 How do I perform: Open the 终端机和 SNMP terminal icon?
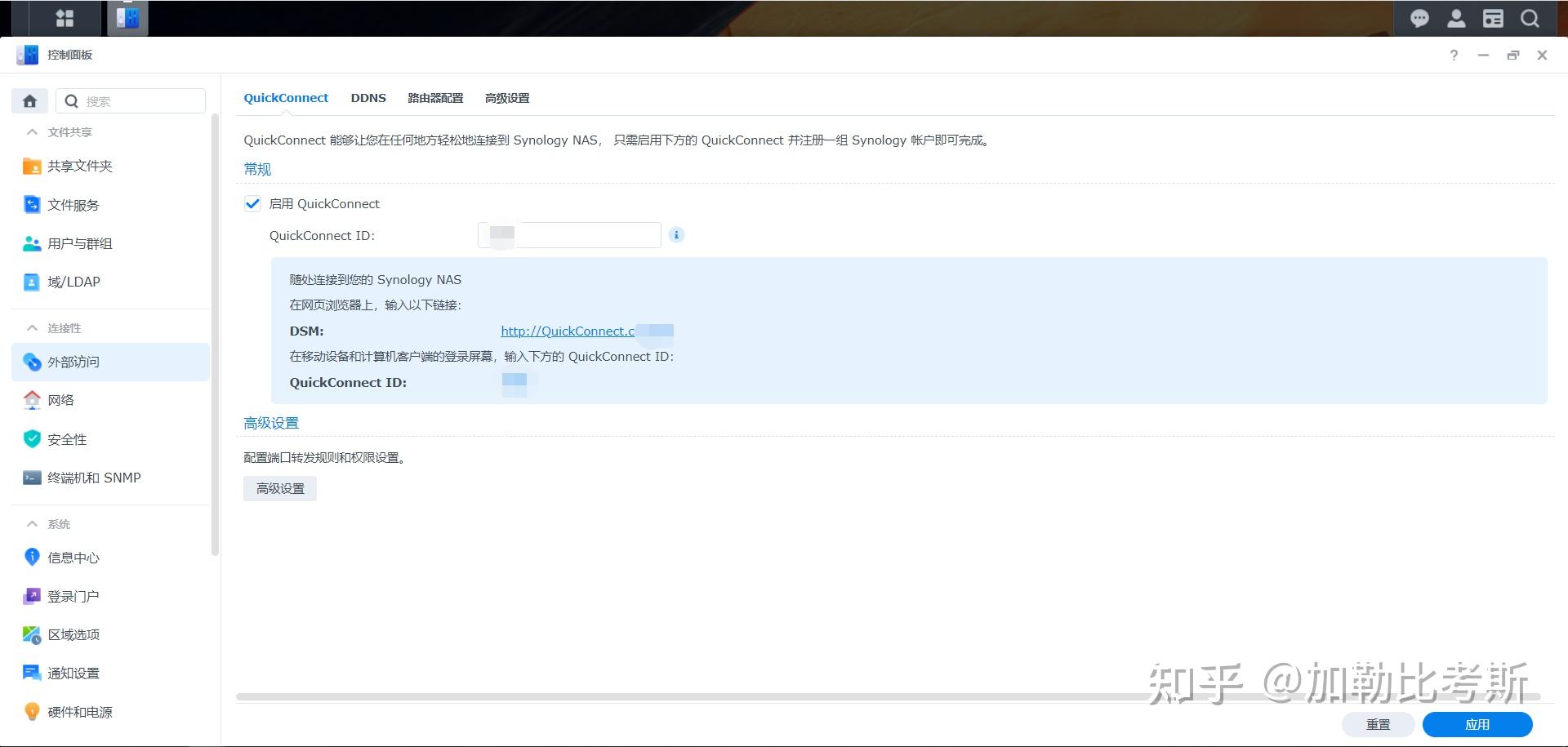point(32,478)
